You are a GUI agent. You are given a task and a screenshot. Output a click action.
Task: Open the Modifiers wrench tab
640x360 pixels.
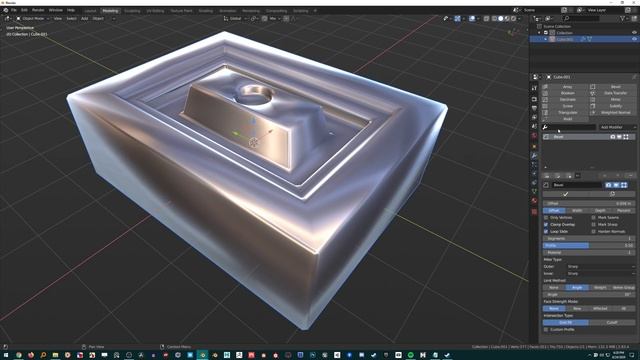click(x=534, y=156)
